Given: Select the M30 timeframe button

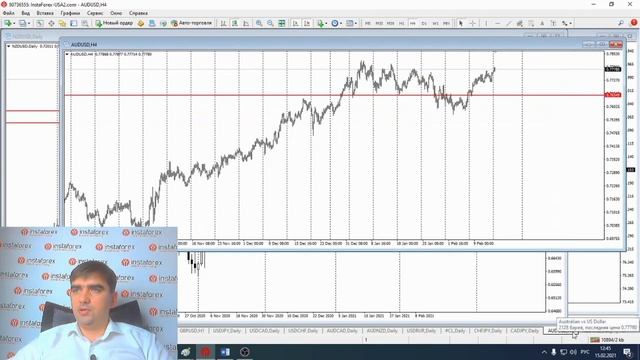Looking at the screenshot, I should tap(391, 23).
